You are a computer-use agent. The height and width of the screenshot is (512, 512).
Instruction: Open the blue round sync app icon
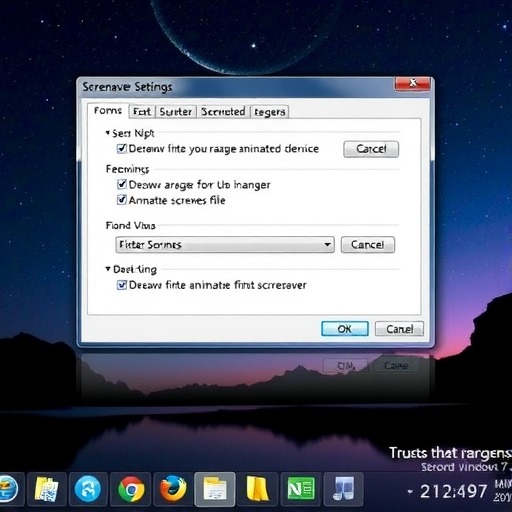click(x=88, y=489)
